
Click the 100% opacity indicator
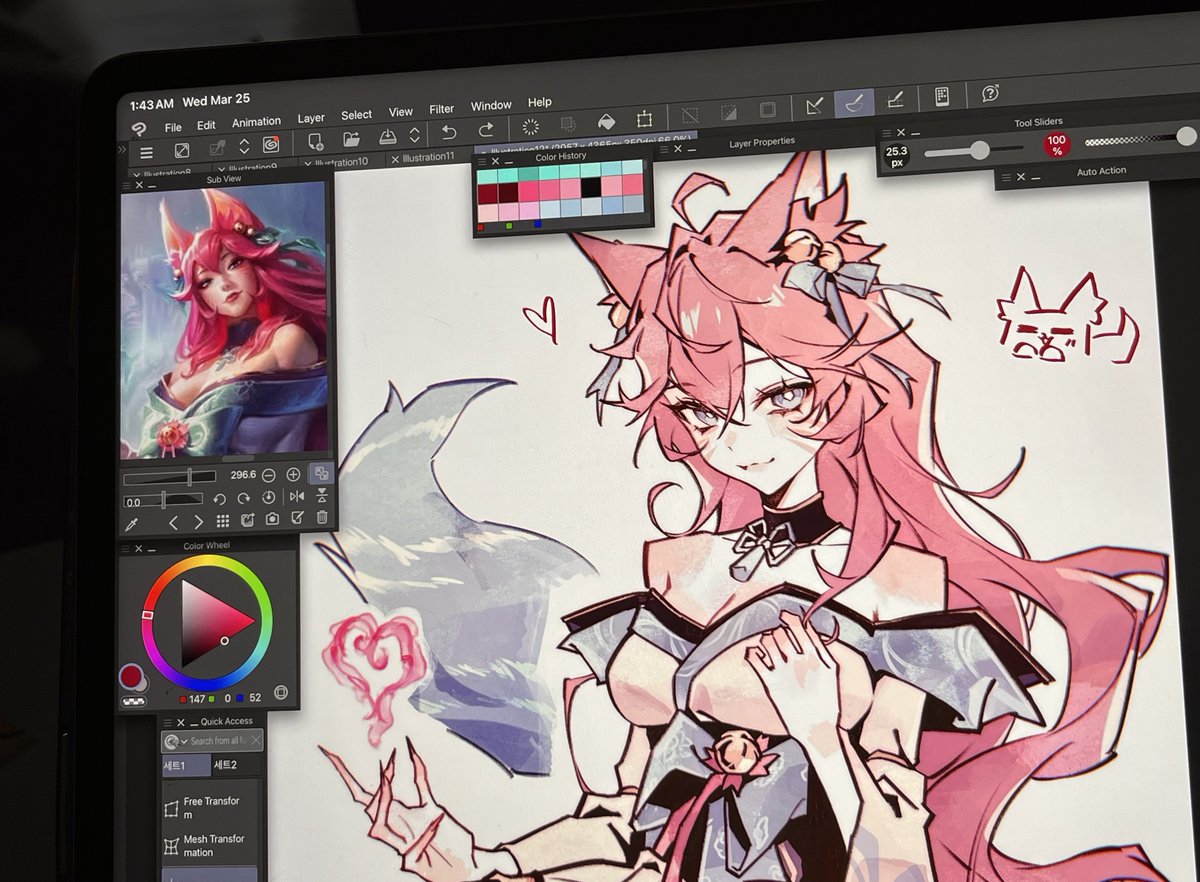1056,145
